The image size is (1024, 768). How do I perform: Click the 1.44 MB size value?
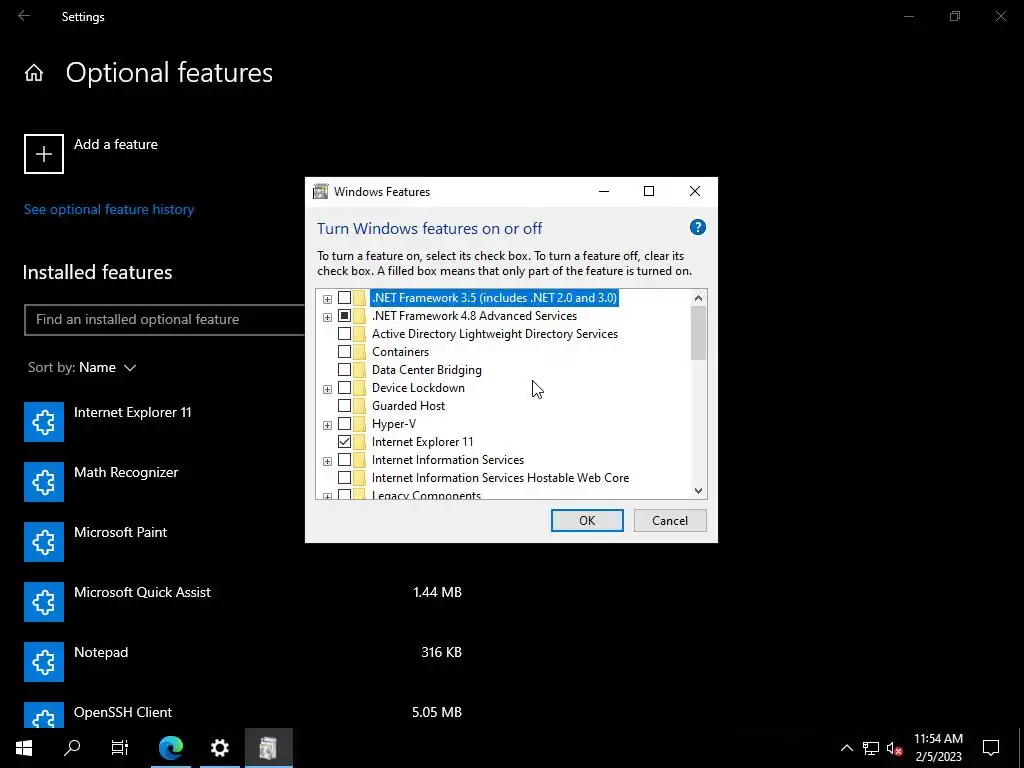pos(437,592)
